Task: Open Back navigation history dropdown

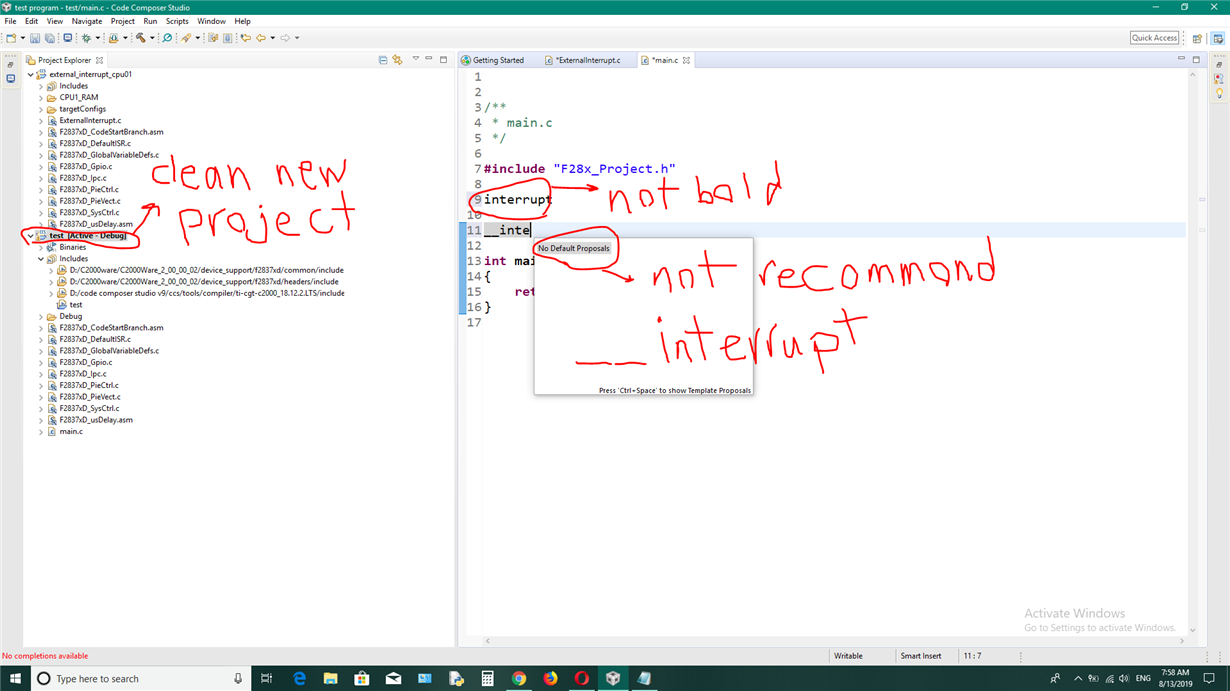Action: click(x=272, y=38)
